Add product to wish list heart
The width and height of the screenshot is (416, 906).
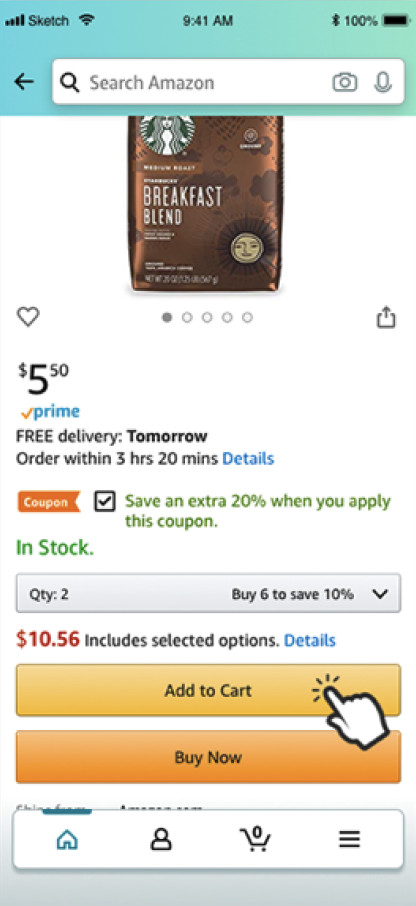point(28,317)
